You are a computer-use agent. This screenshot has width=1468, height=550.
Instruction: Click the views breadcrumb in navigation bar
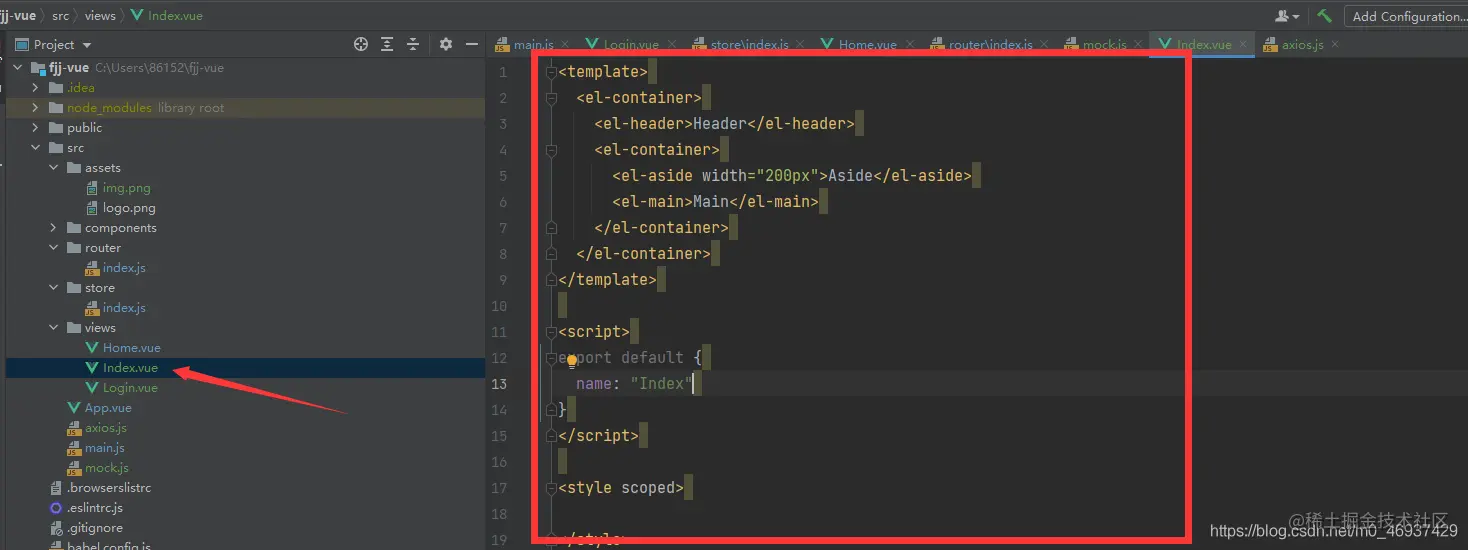pyautogui.click(x=100, y=16)
